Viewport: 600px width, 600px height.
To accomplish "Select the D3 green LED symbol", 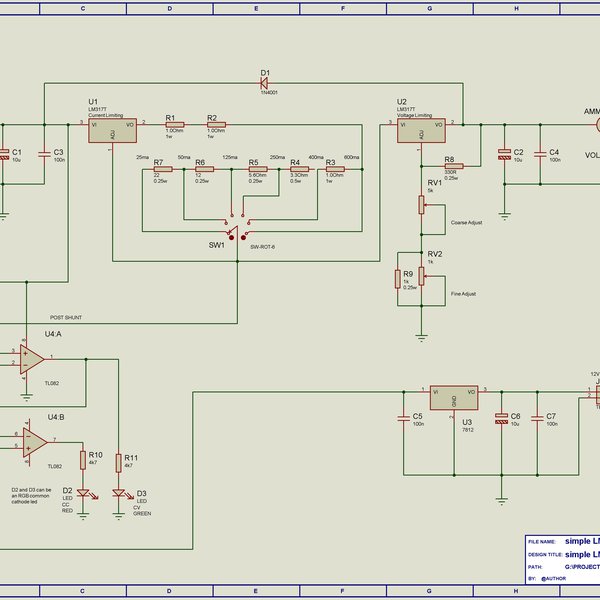I will (119, 493).
